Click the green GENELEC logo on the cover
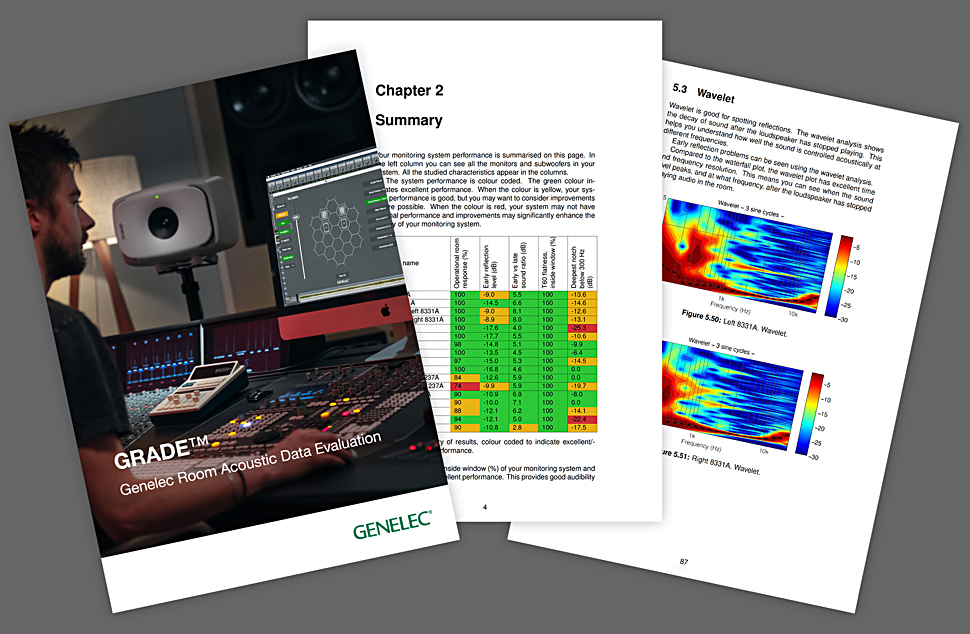970x634 pixels. (392, 525)
